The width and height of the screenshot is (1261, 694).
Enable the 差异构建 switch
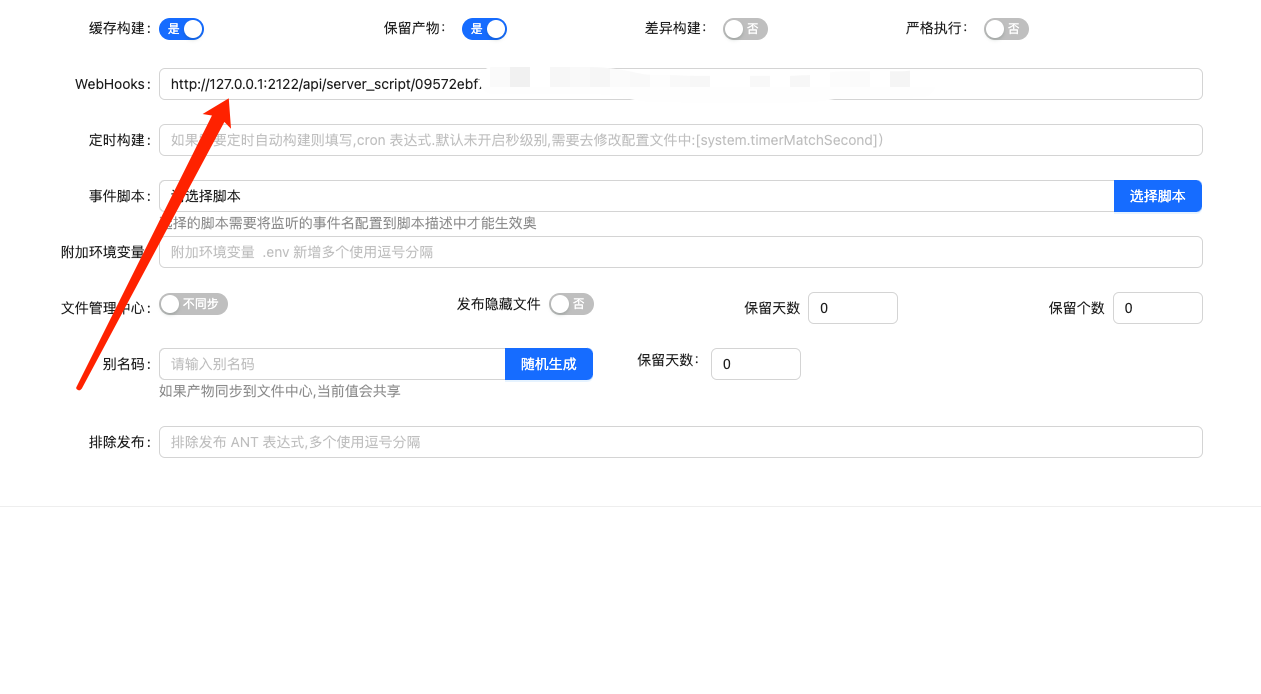click(745, 29)
